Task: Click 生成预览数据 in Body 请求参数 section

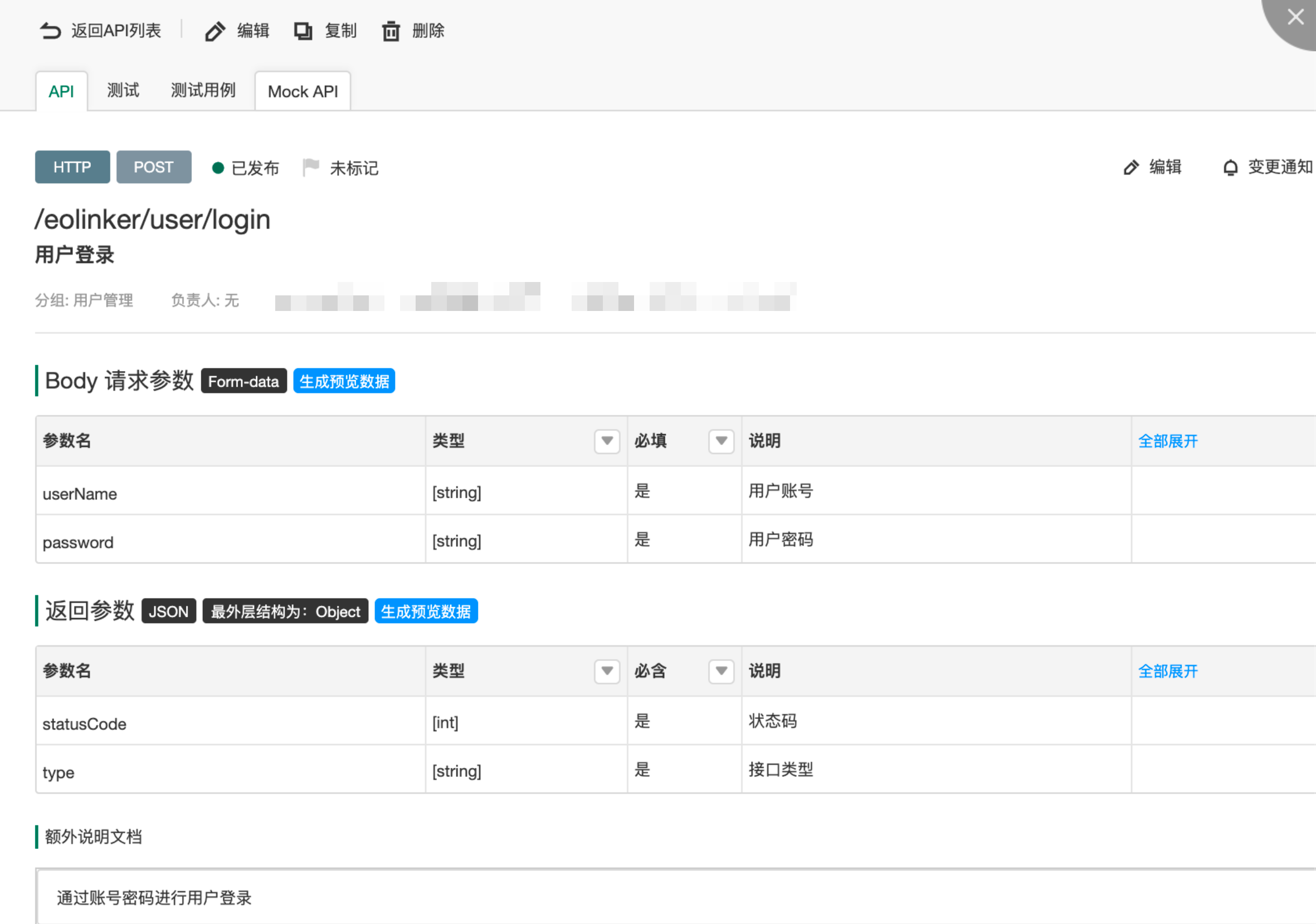Action: pyautogui.click(x=343, y=381)
